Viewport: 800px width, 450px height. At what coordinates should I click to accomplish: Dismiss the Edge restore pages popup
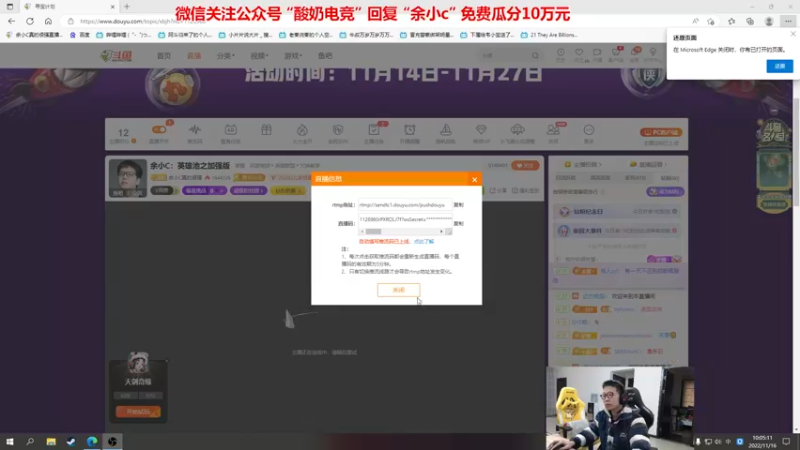pyautogui.click(x=793, y=34)
